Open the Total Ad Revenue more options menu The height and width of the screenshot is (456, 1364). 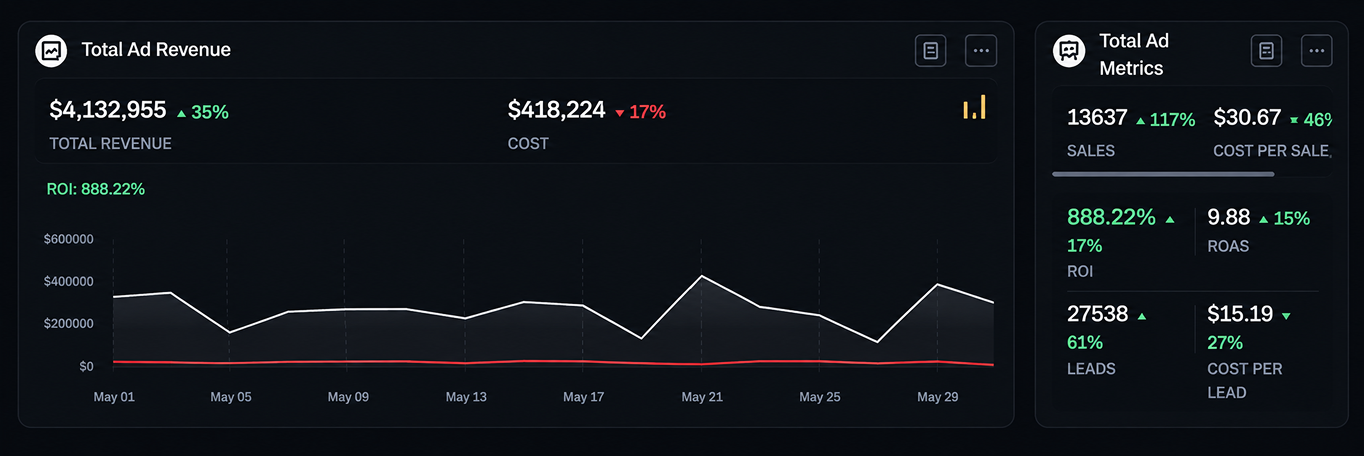coord(981,50)
